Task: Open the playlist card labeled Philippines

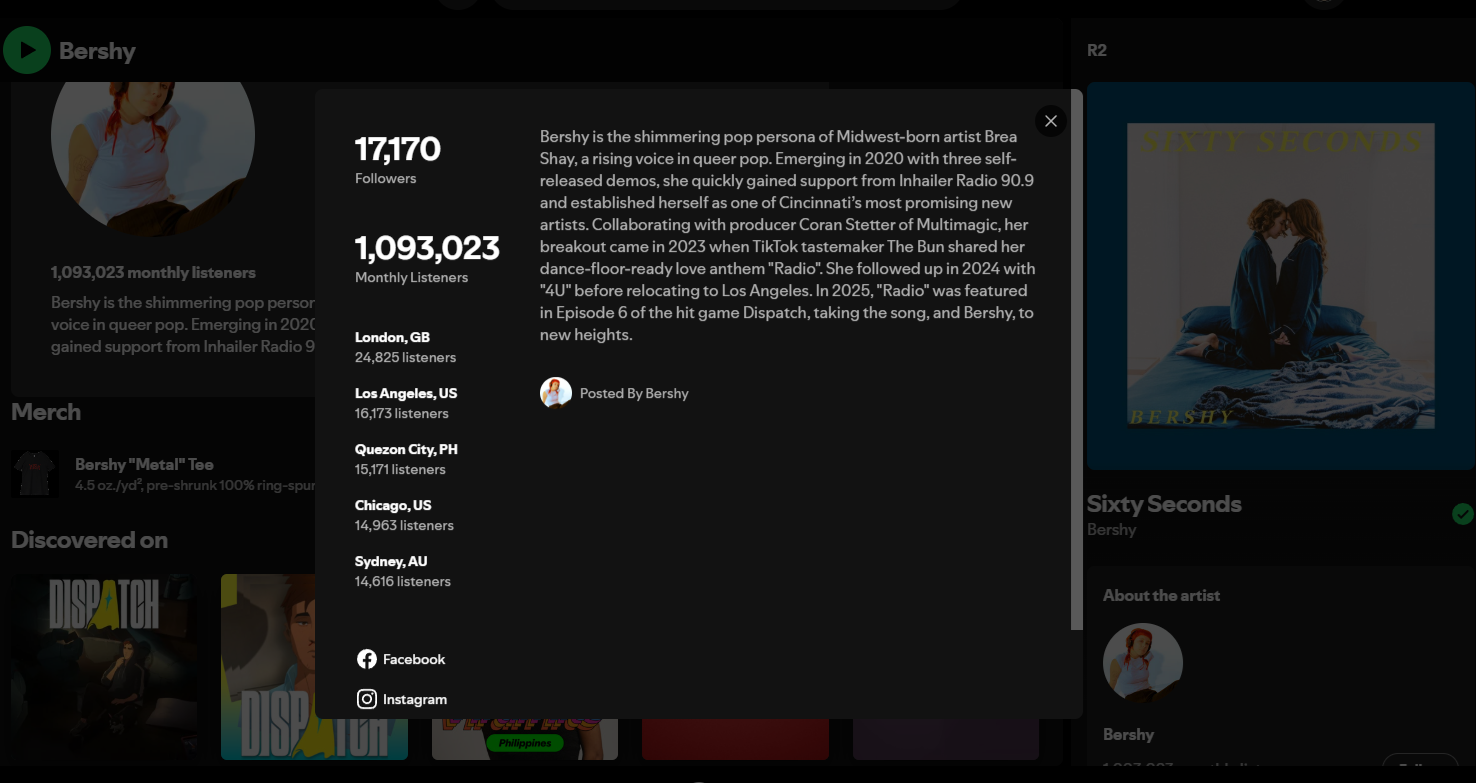Action: tap(525, 739)
